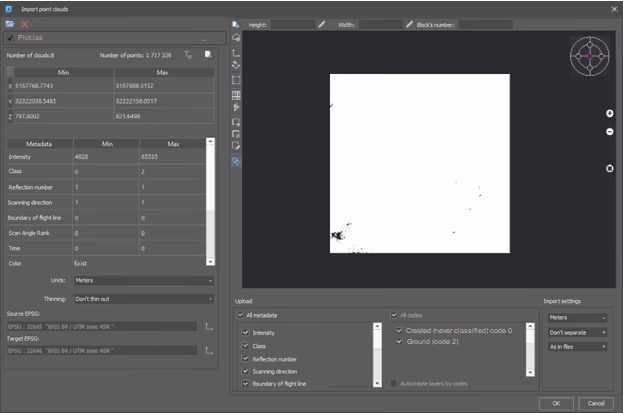Toggle the All metadata checkbox
This screenshot has height=414, width=623.
240,315
